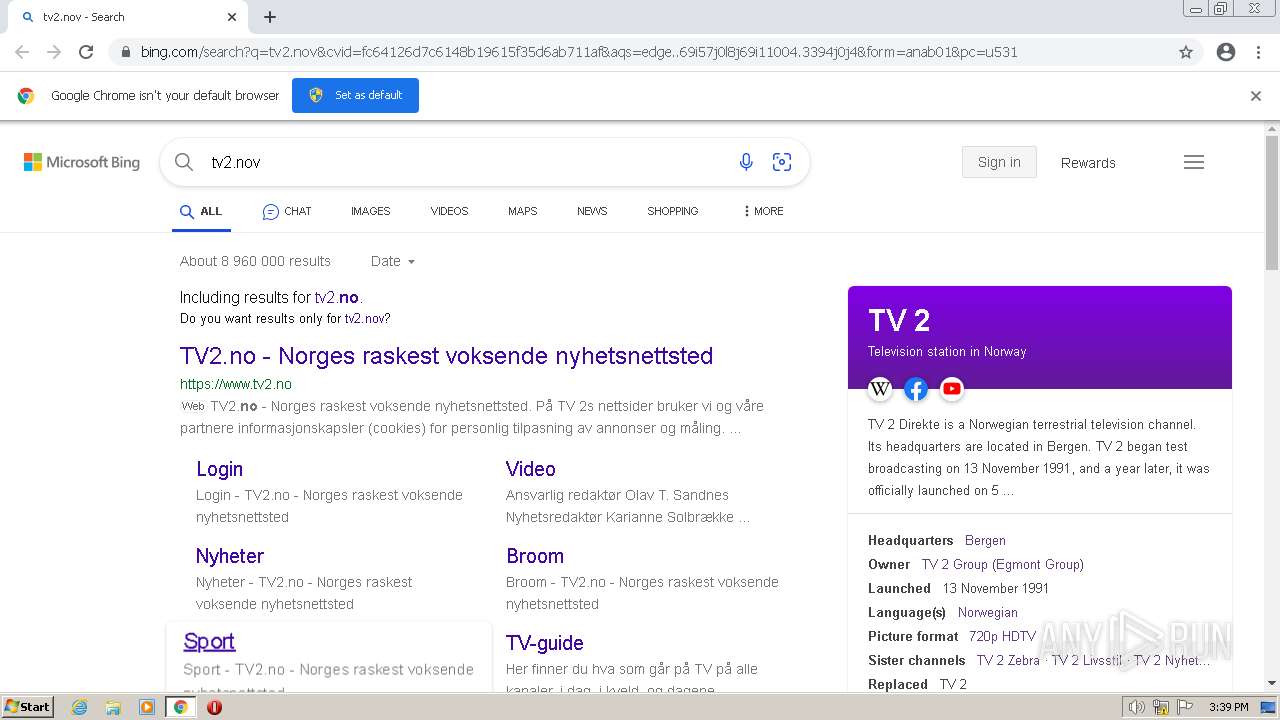Viewport: 1280px width, 720px height.
Task: Click the Bing search text field
Action: pos(465,162)
